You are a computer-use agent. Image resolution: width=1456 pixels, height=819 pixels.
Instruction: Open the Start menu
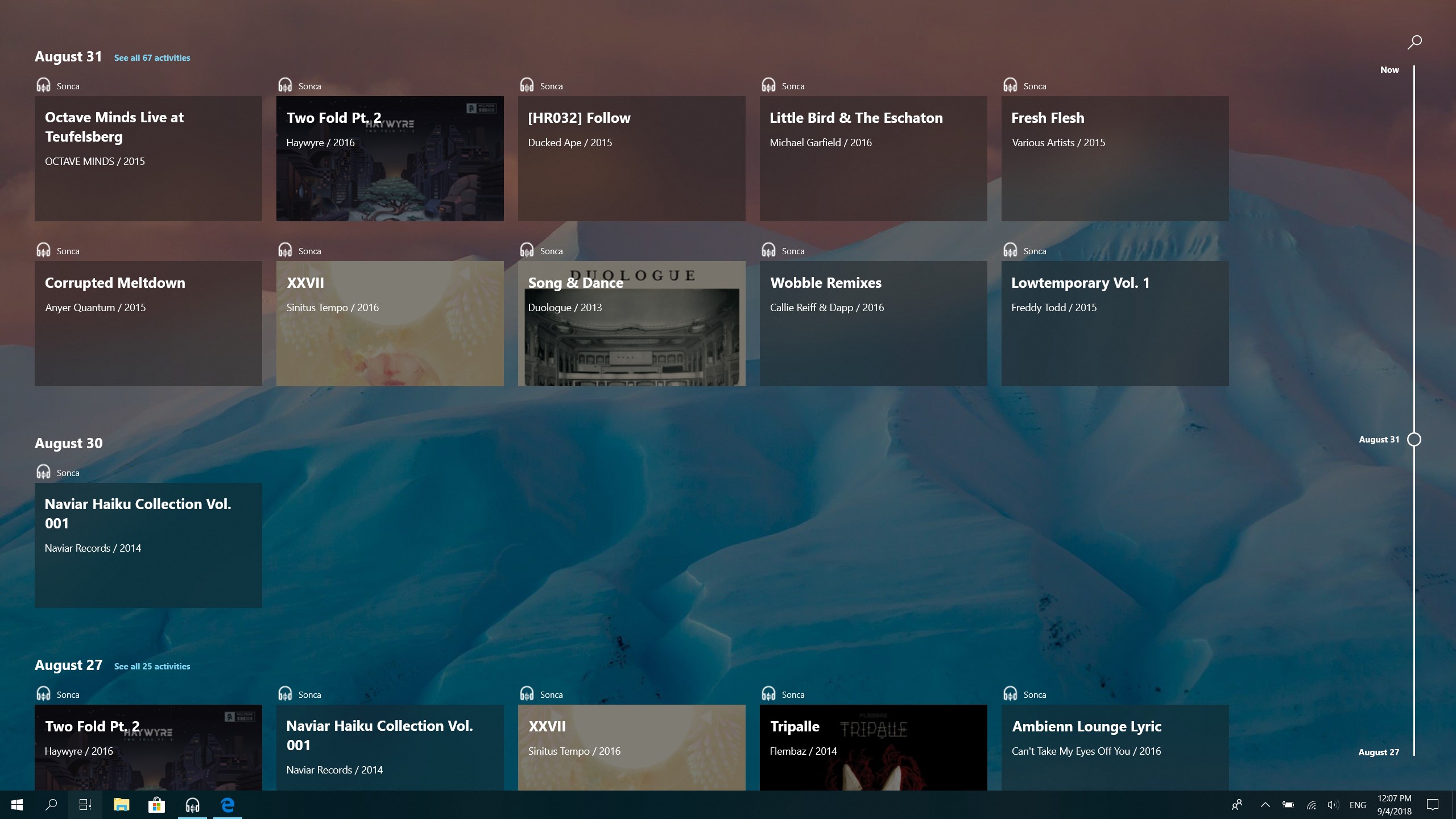click(x=16, y=805)
